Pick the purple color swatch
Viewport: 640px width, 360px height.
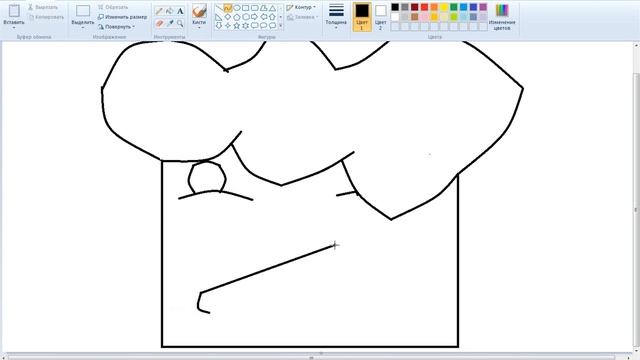[x=483, y=7]
